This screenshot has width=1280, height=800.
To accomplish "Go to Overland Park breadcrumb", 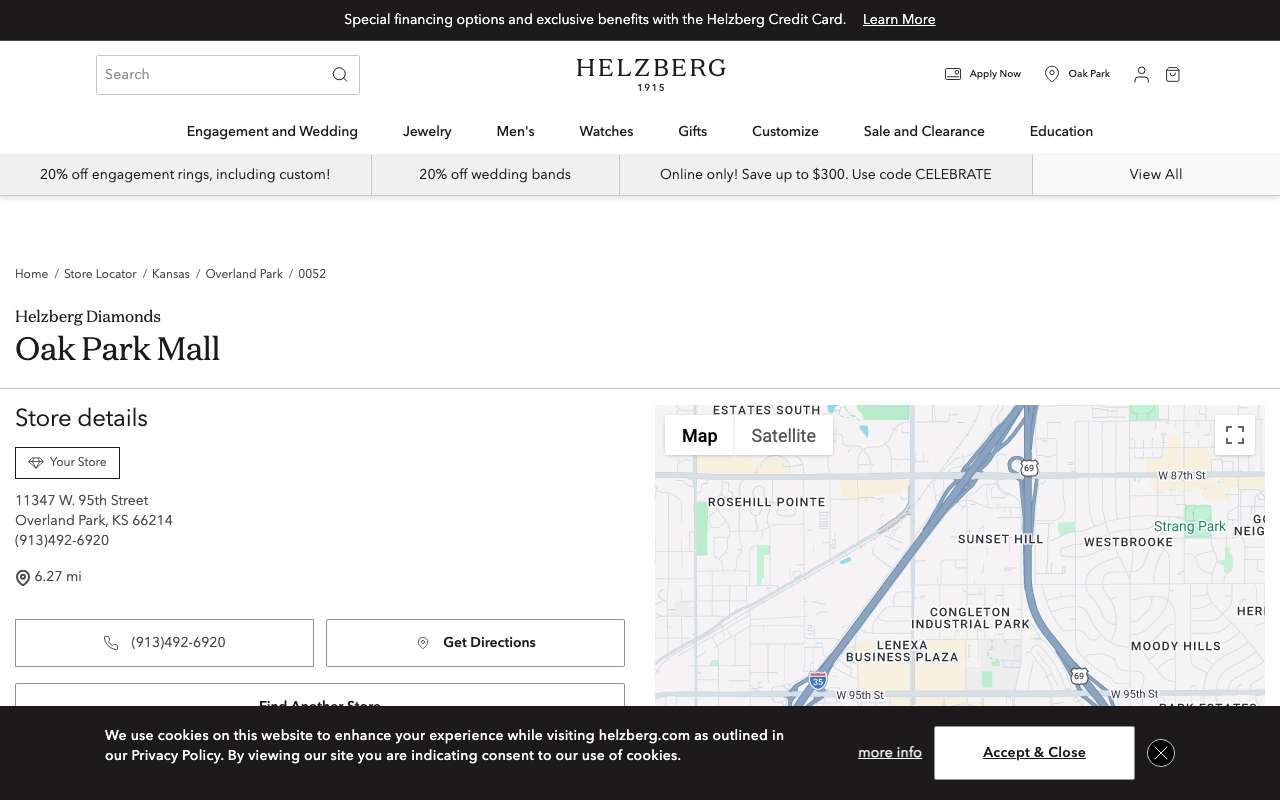I will pos(244,274).
